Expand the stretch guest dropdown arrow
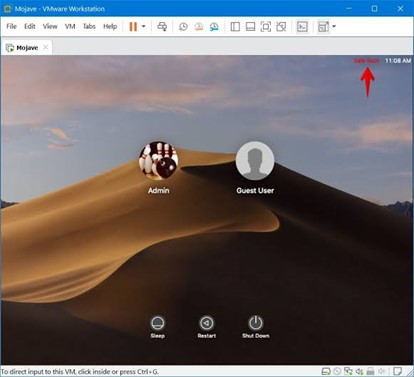Screen dimensions: 414x377 (334, 26)
